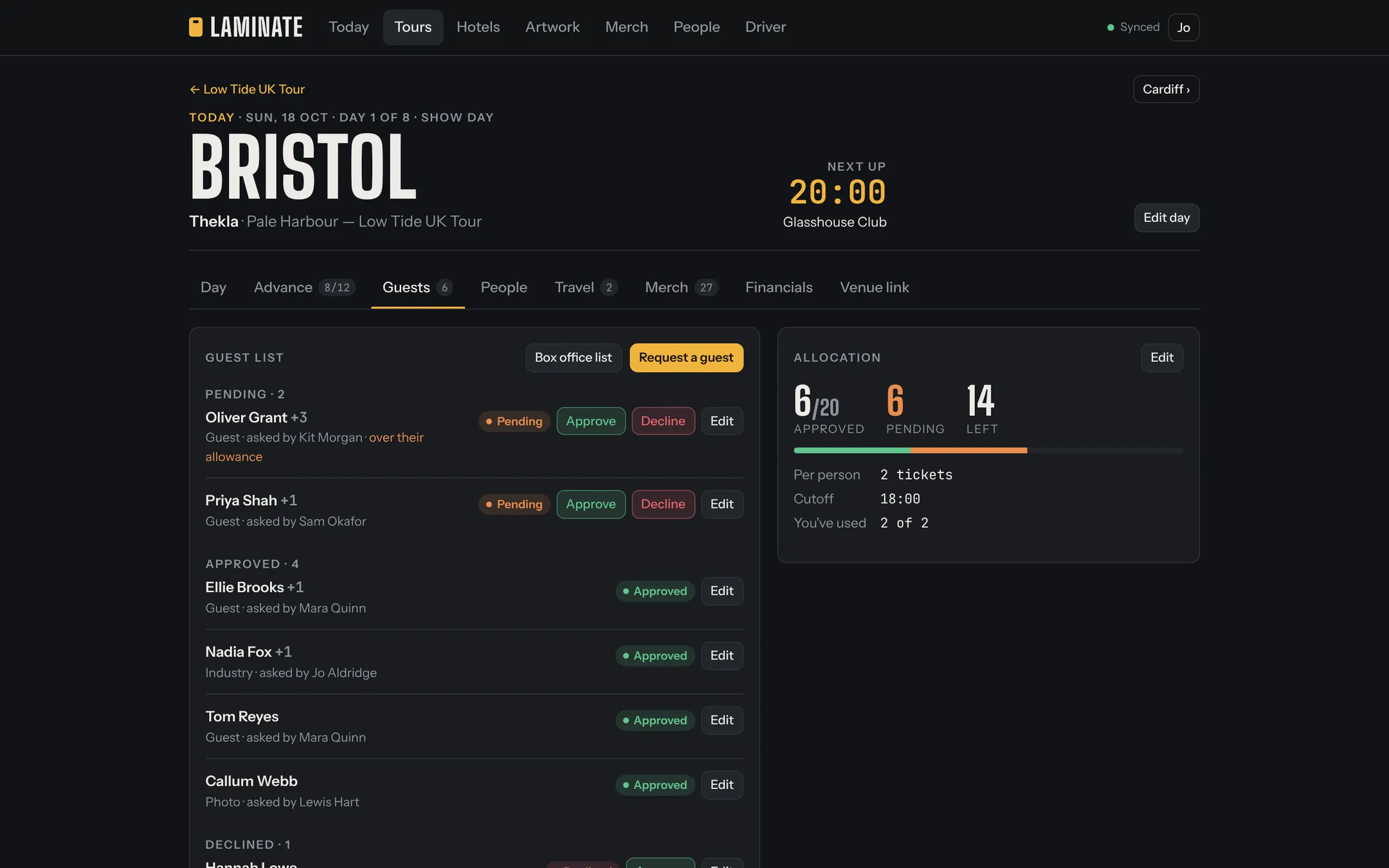
Task: Click the Laminate logo icon
Action: [x=195, y=27]
